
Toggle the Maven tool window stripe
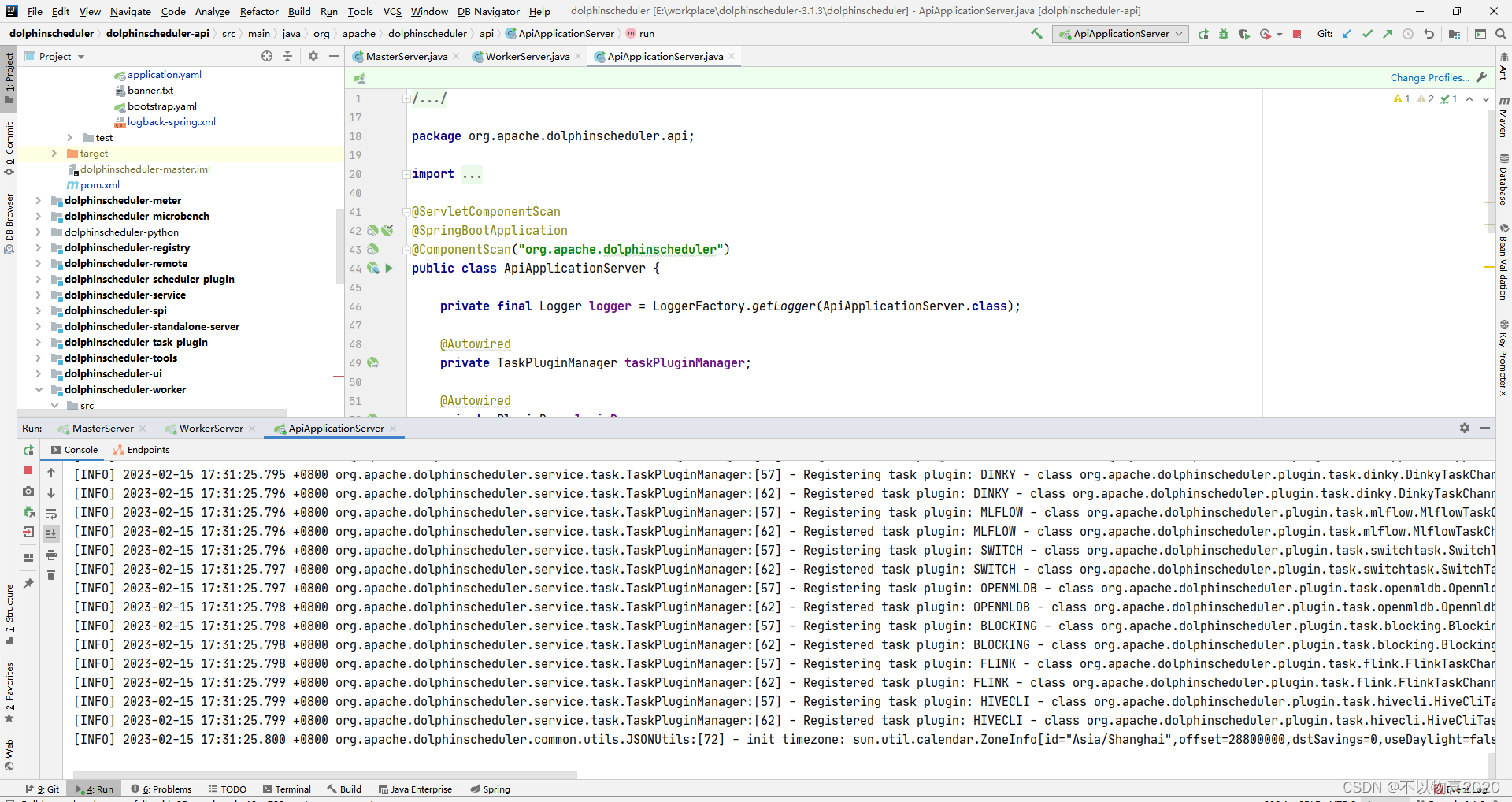(1503, 117)
